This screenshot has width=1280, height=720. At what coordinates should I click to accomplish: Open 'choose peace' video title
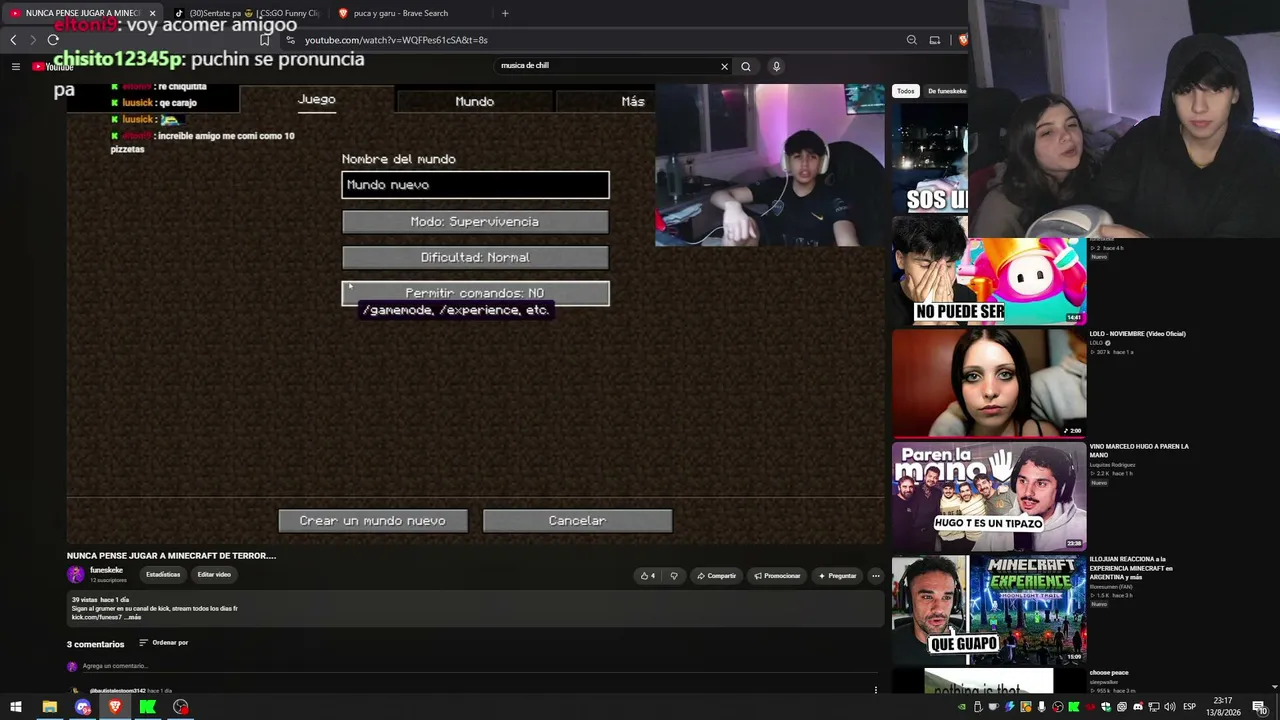1109,673
